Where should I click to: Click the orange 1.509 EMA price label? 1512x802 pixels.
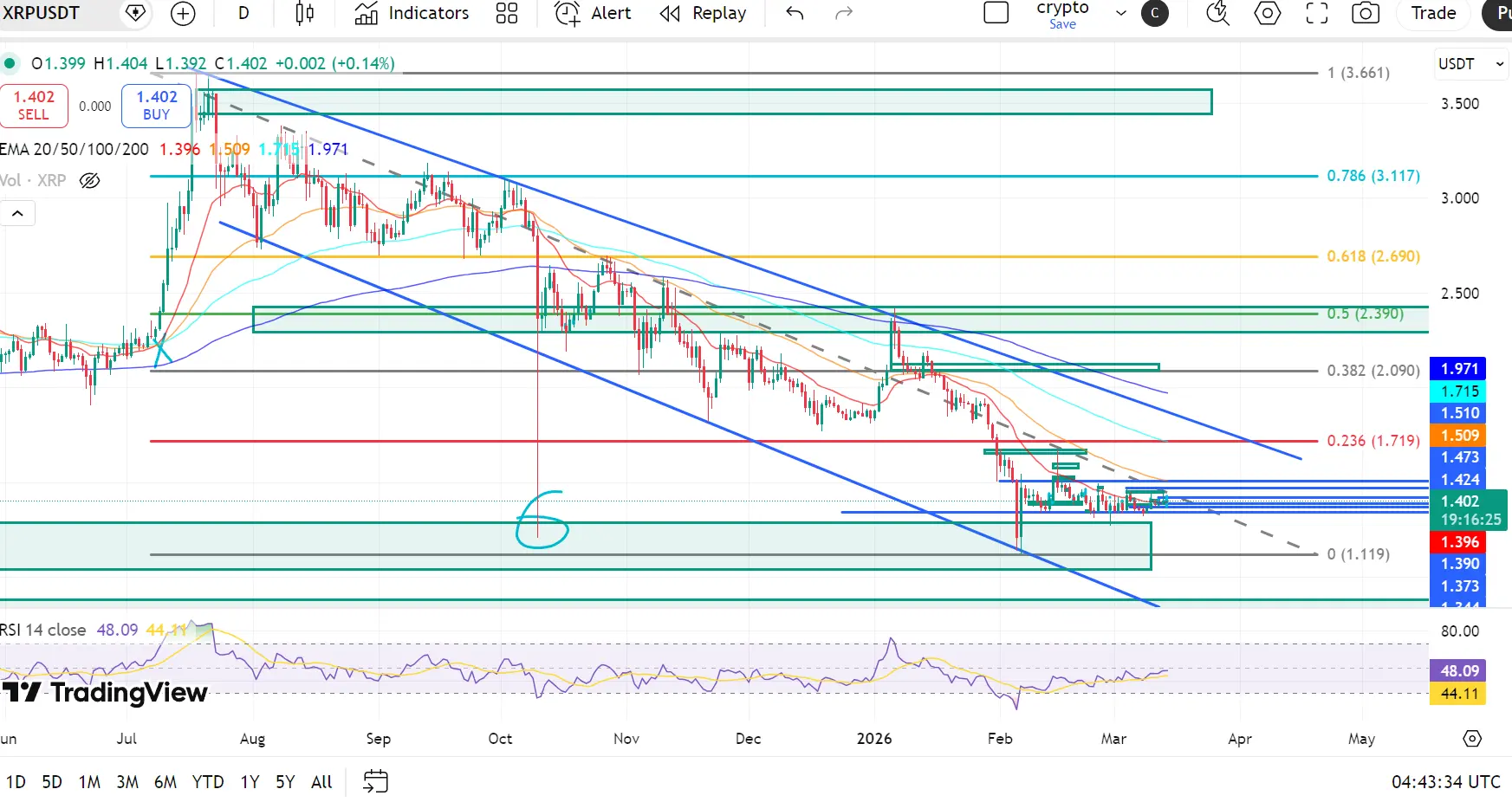click(1459, 436)
